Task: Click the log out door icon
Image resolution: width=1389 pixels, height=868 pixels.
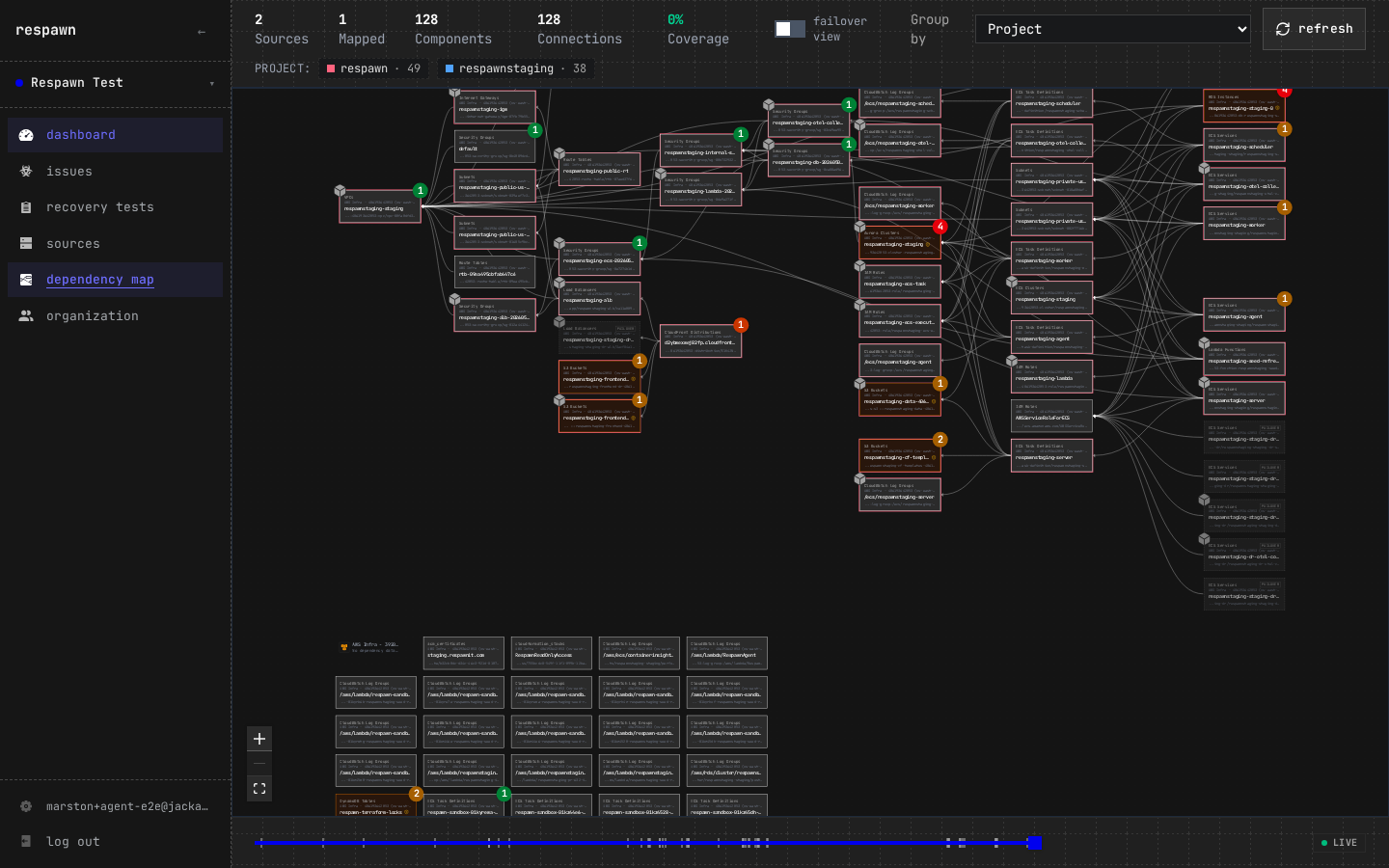Action: [26, 842]
